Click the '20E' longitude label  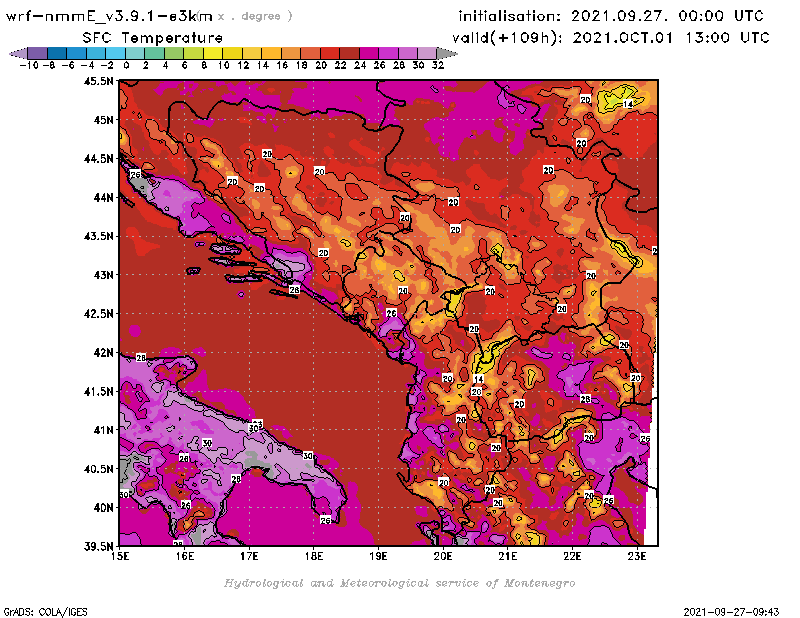[x=443, y=556]
